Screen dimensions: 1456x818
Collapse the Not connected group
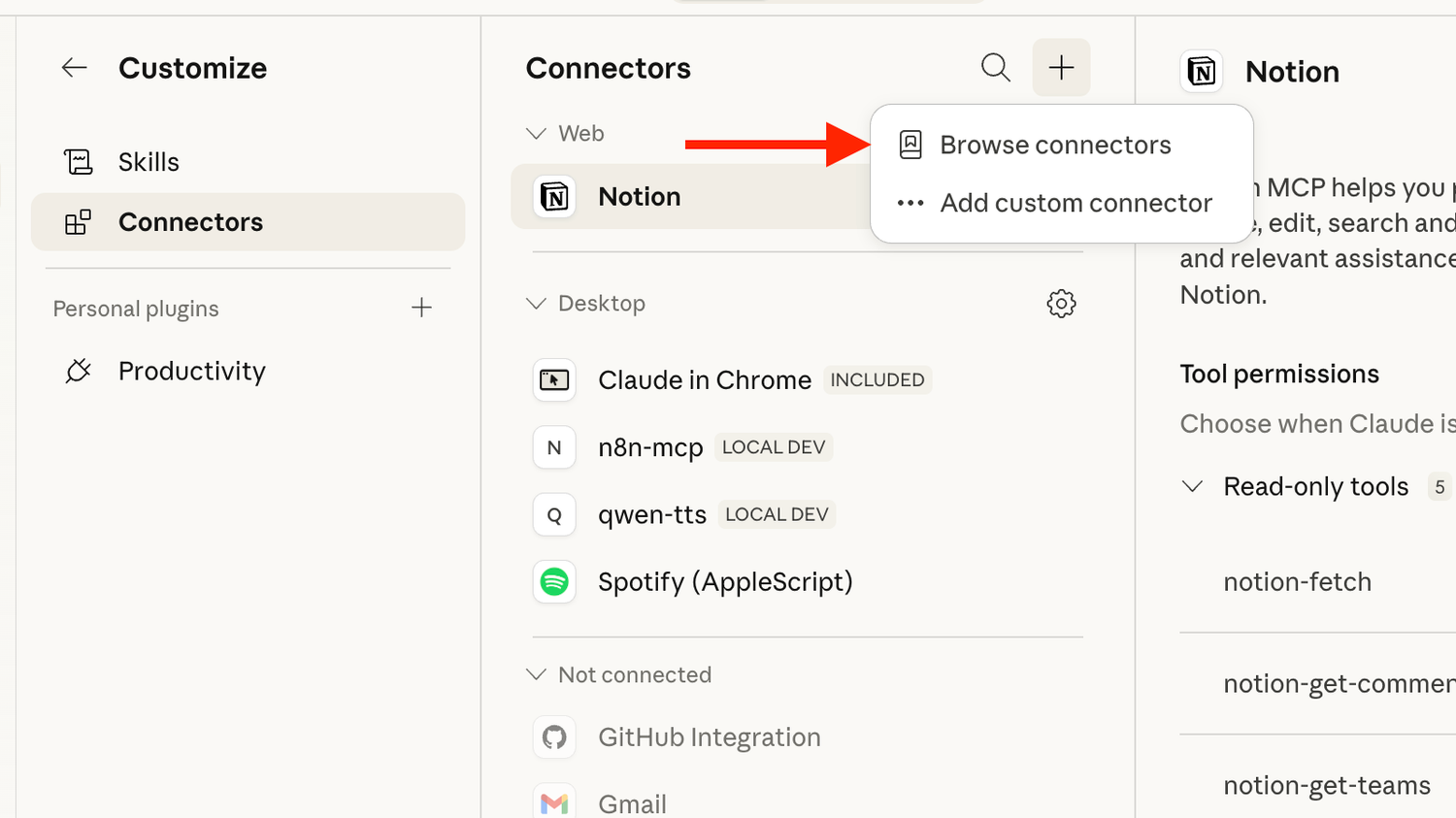536,674
